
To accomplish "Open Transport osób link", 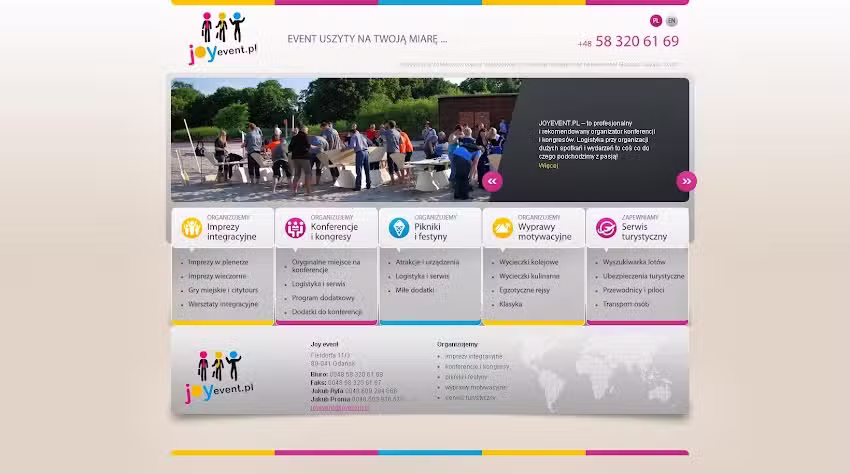I will pos(626,304).
